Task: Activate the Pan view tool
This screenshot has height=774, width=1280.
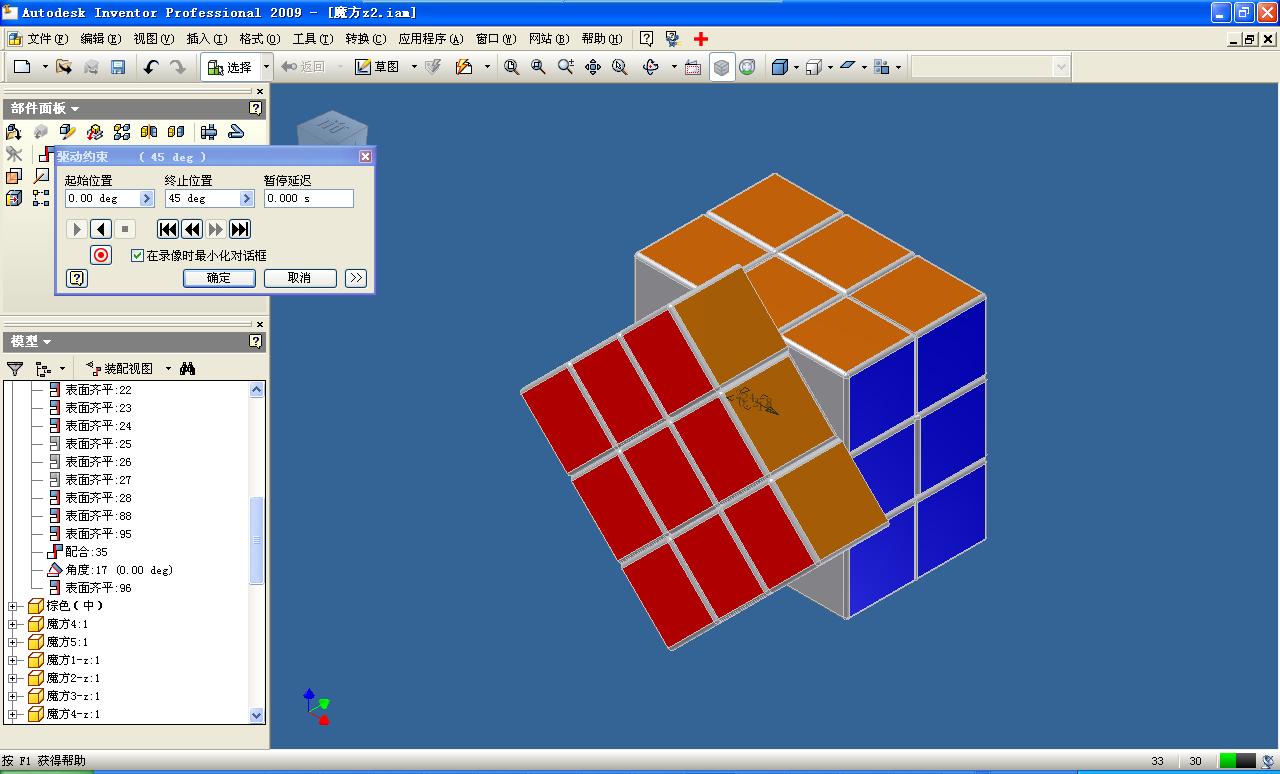Action: (x=592, y=67)
